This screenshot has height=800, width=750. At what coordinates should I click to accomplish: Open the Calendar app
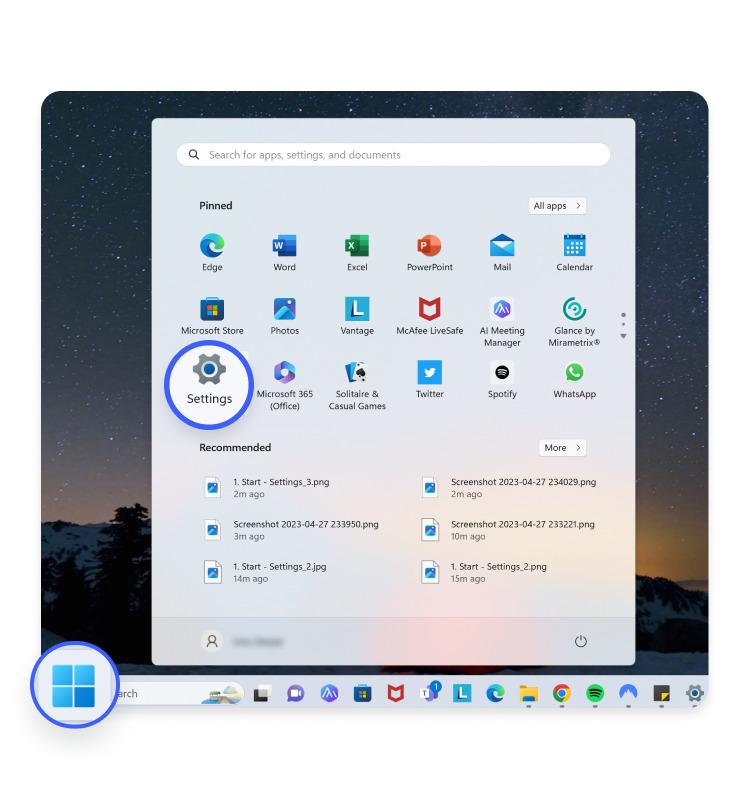click(574, 253)
